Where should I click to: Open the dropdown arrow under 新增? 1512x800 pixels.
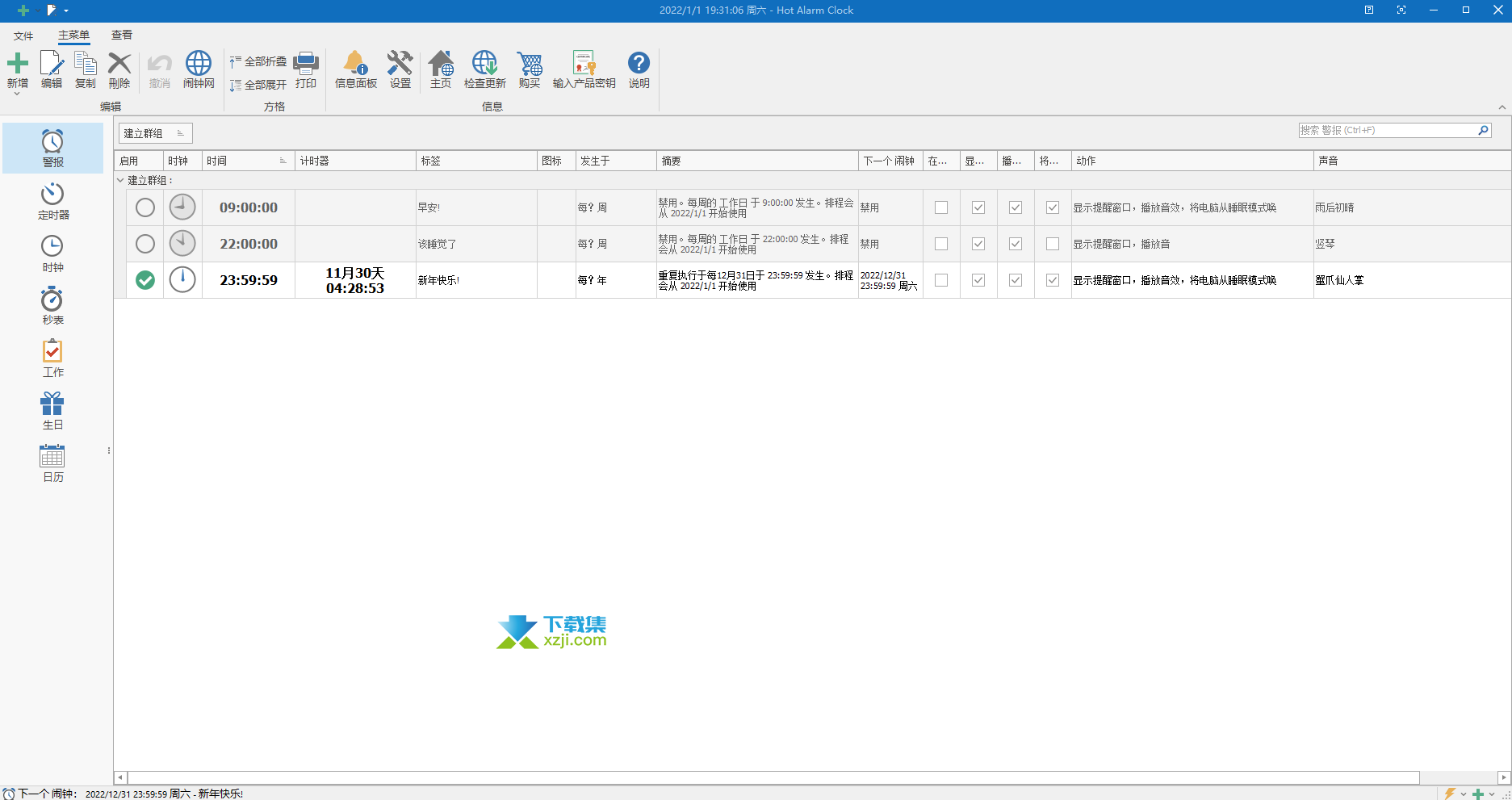17,94
